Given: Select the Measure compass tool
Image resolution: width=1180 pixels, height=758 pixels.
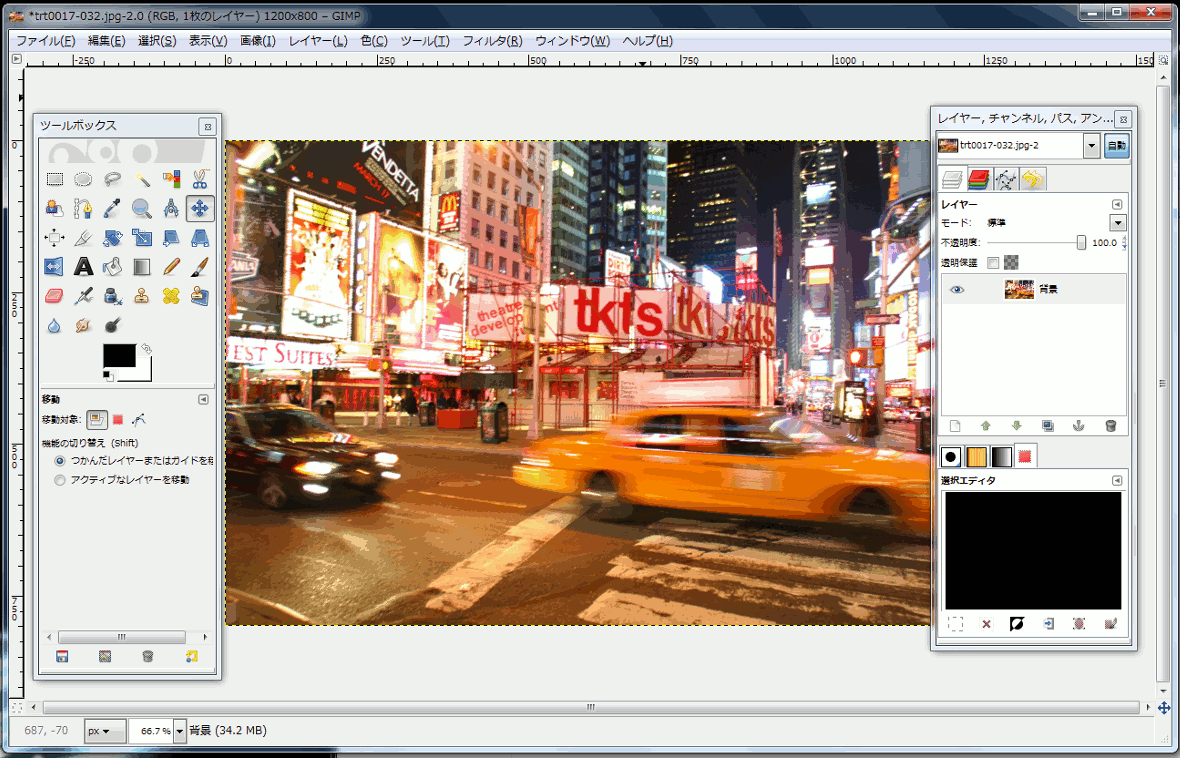Looking at the screenshot, I should tap(171, 209).
